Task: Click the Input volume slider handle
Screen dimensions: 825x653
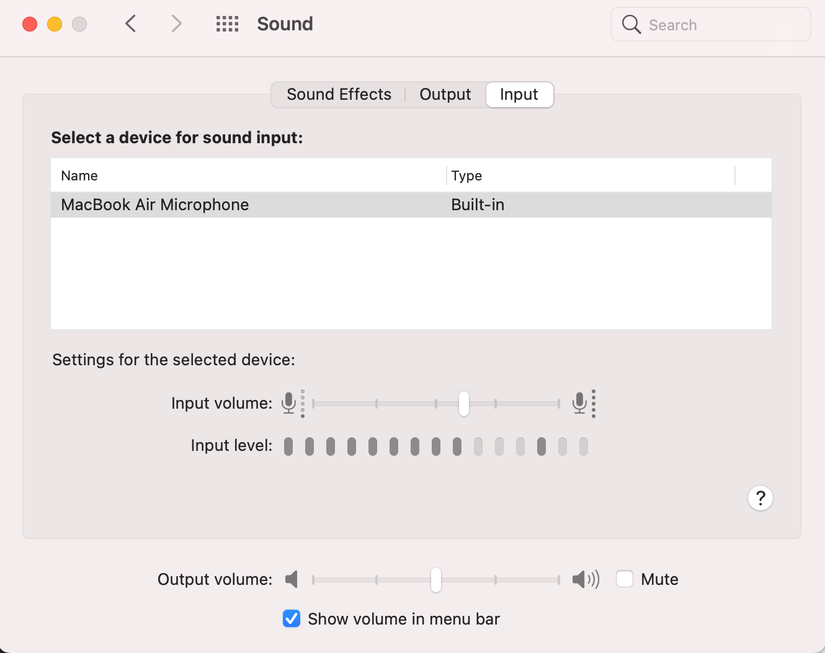Action: (463, 403)
